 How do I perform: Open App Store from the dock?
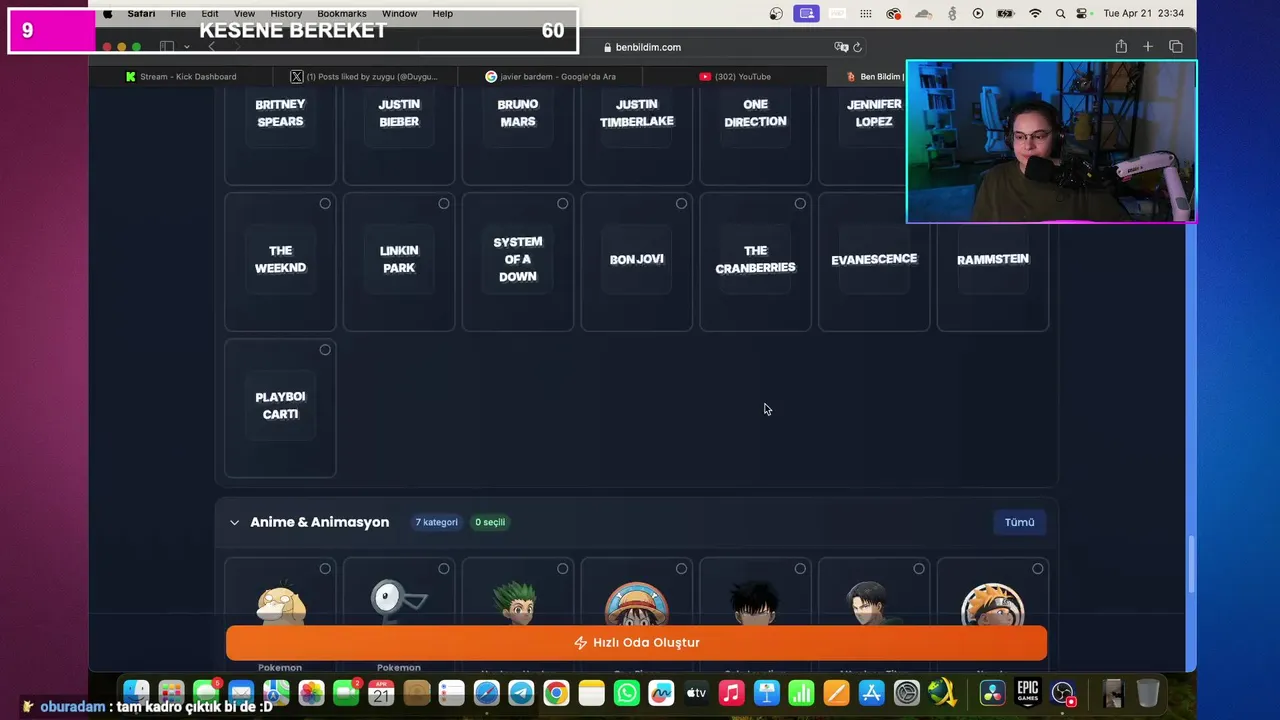point(871,693)
